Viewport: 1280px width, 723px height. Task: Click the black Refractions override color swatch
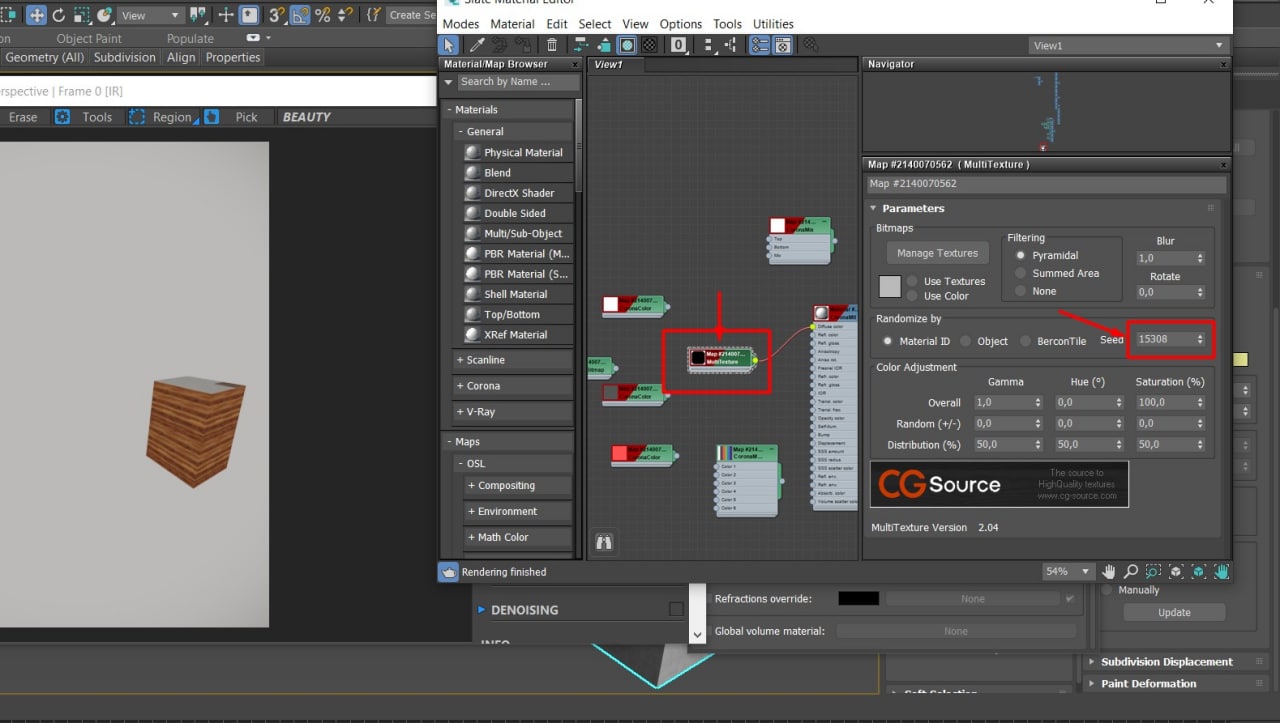point(858,599)
